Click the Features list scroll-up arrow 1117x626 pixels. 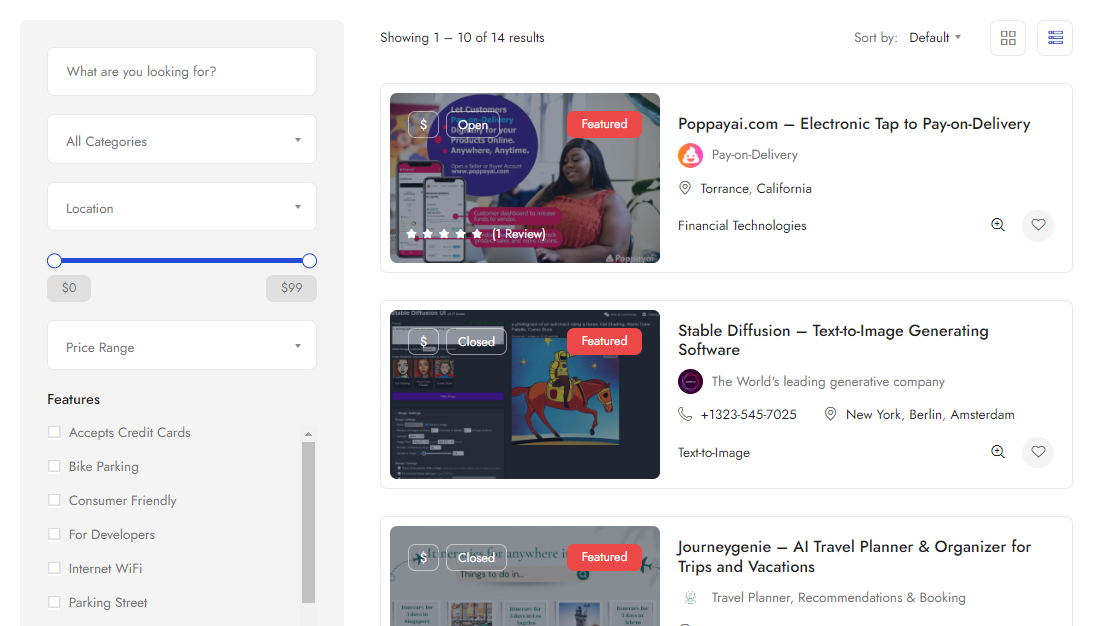click(308, 434)
